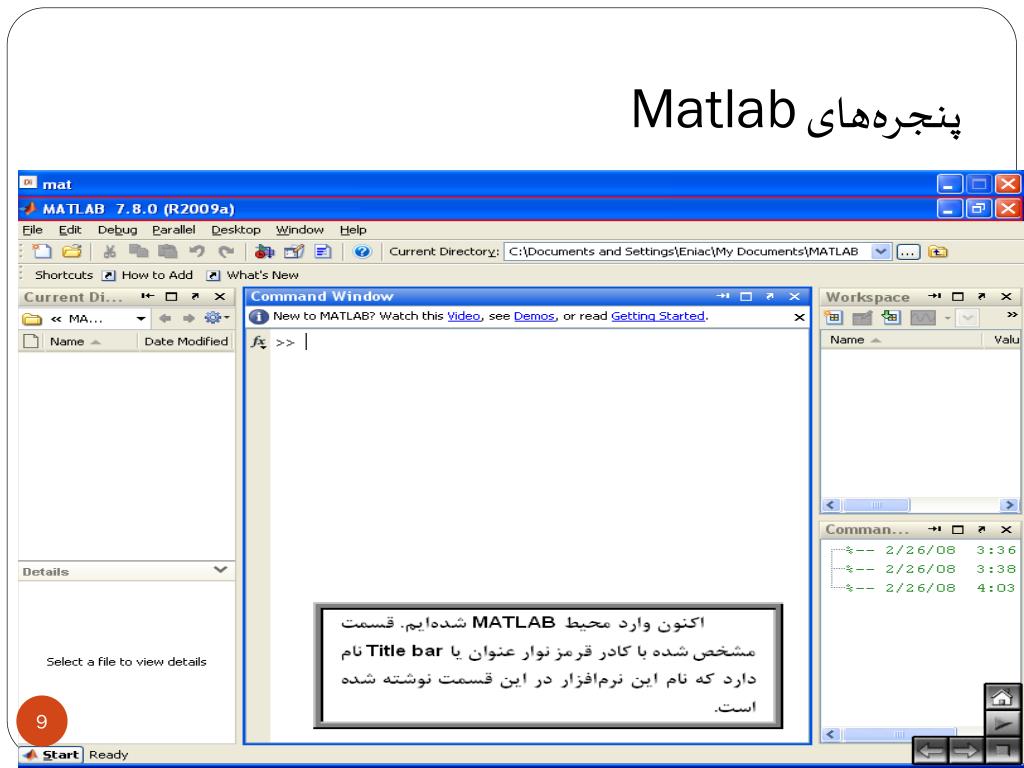
Task: Click the Open variable icon in Workspace
Action: pos(861,318)
